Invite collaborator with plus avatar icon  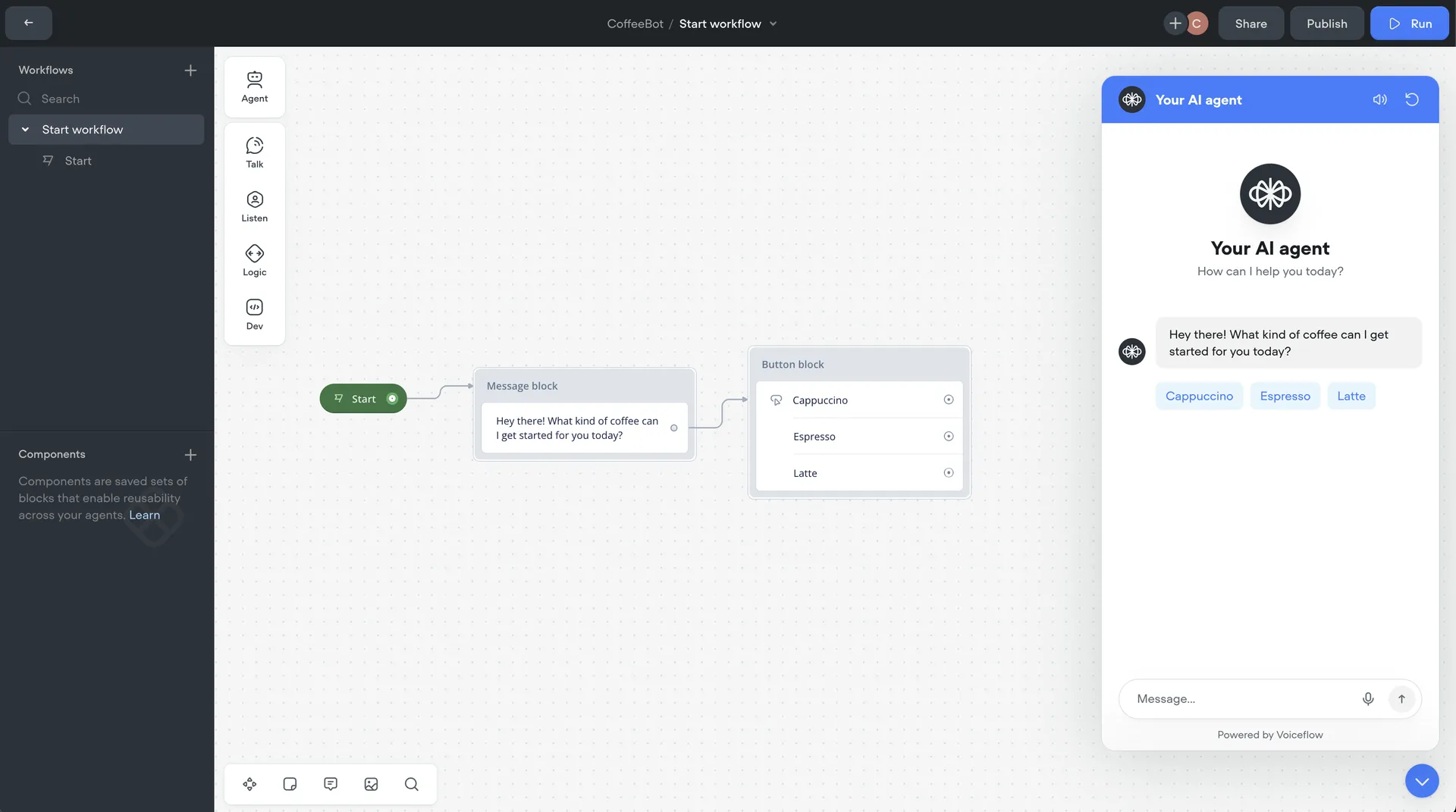point(1175,24)
